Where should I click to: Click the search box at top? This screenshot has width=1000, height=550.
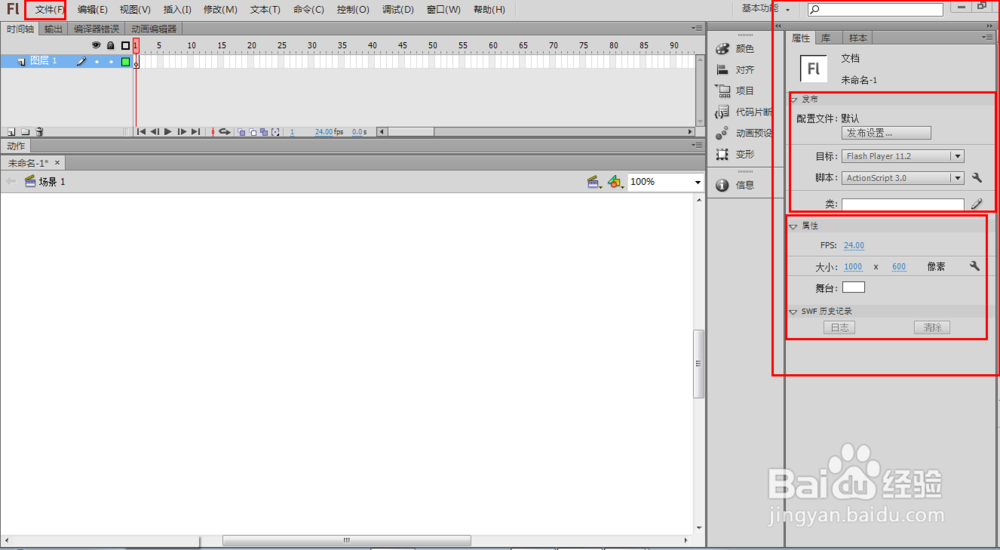[875, 10]
